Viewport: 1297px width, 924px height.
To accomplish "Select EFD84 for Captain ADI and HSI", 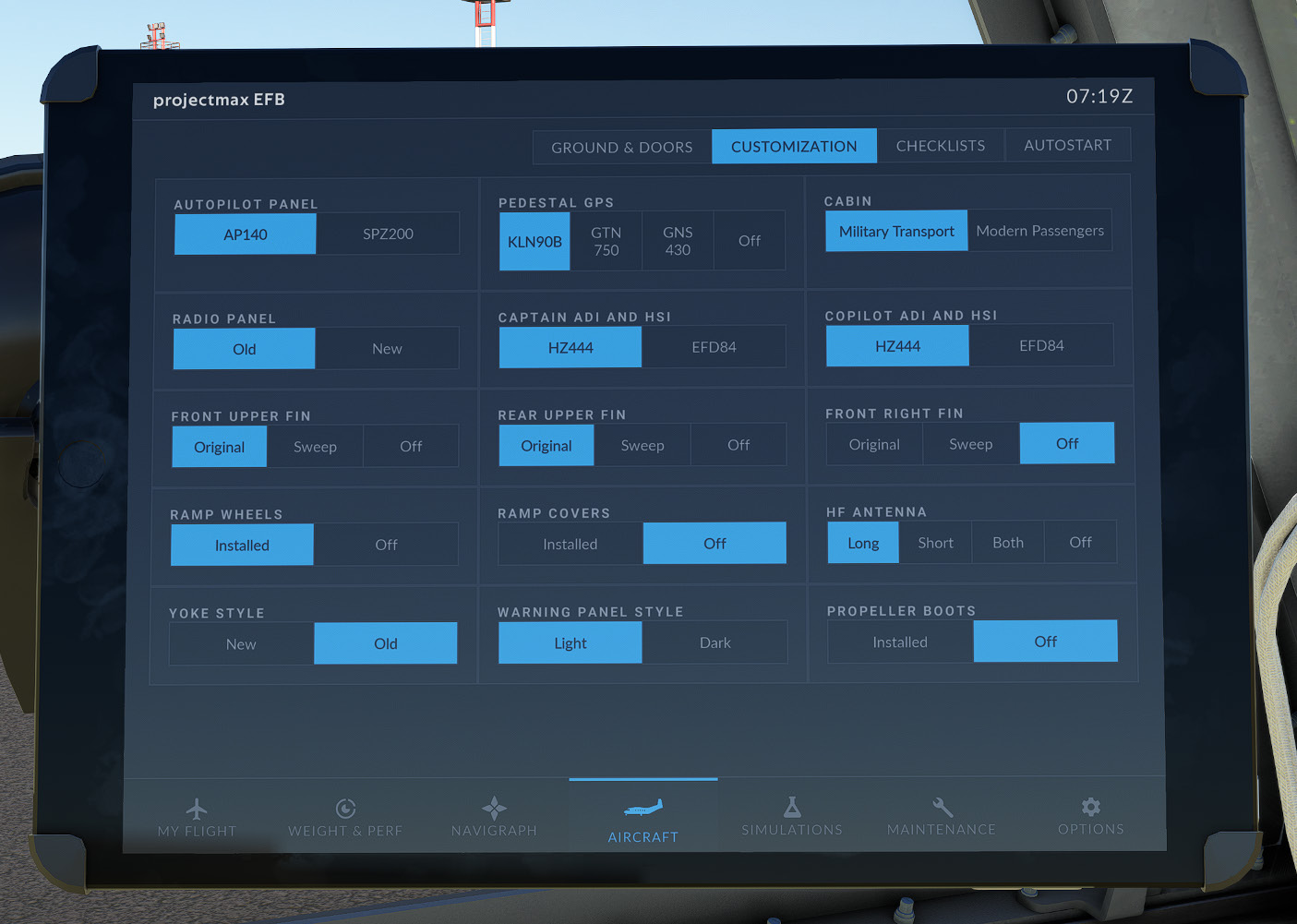I will click(714, 346).
